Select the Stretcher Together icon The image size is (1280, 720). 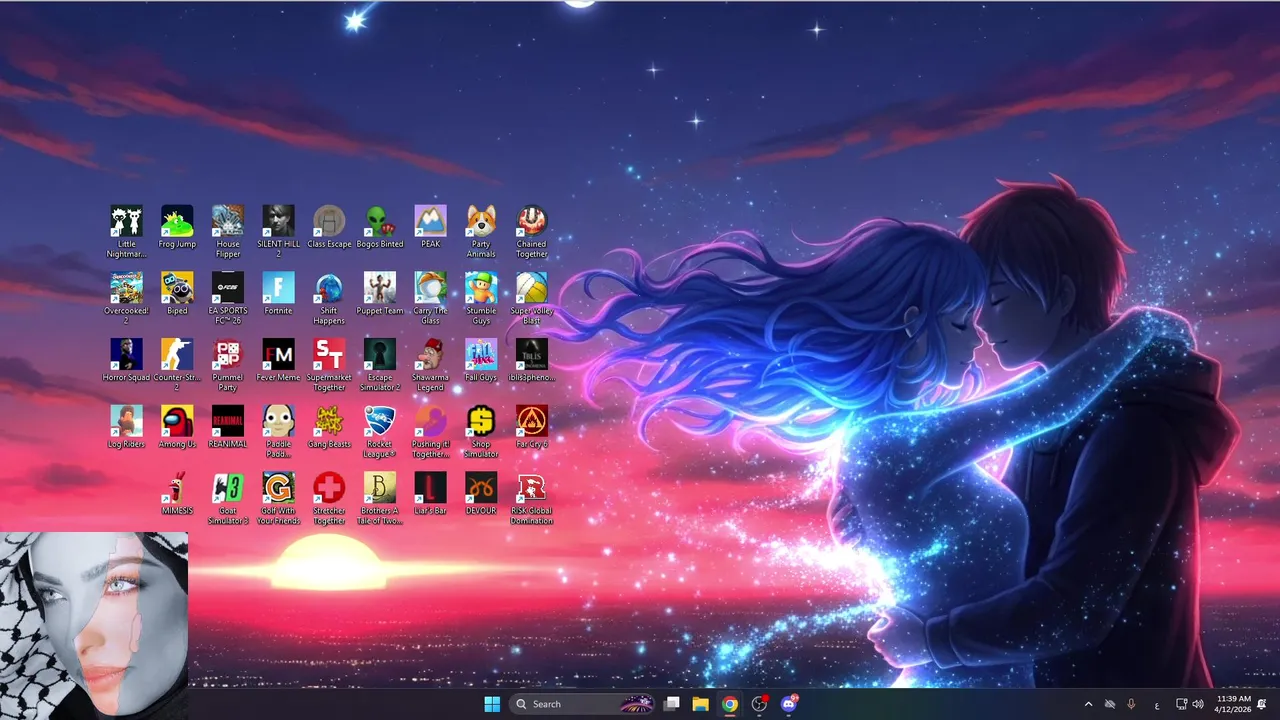coord(329,499)
